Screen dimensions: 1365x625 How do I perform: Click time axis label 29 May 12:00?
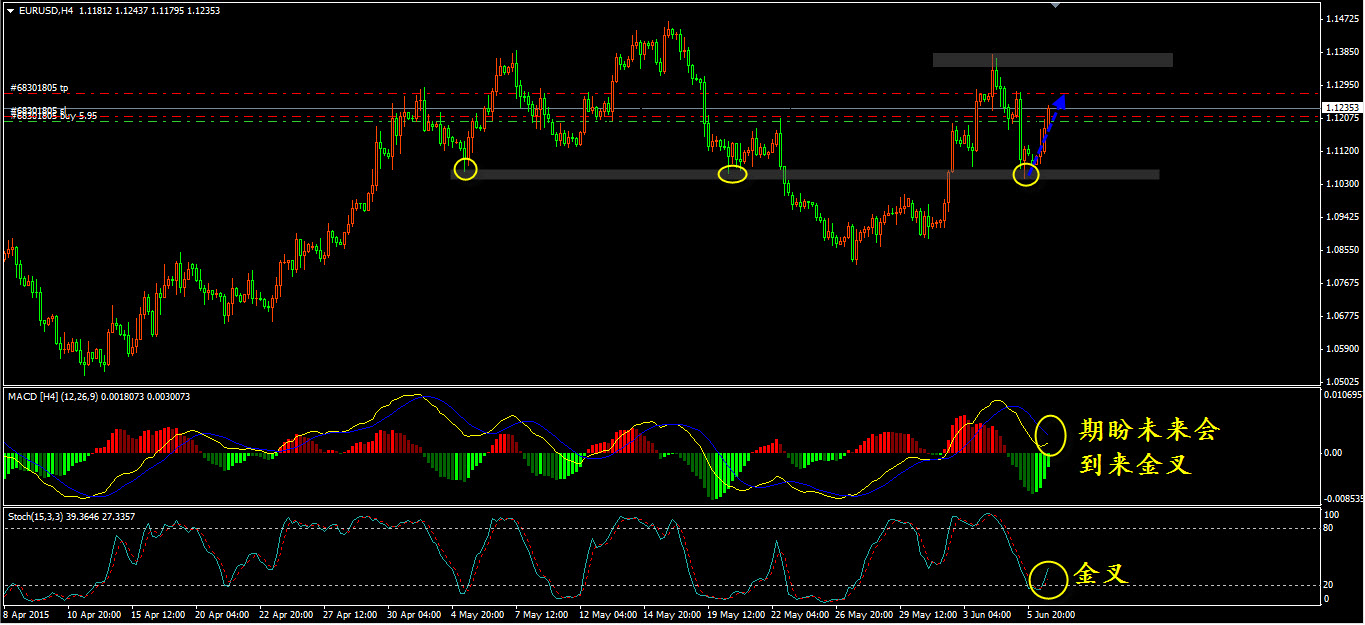[927, 613]
